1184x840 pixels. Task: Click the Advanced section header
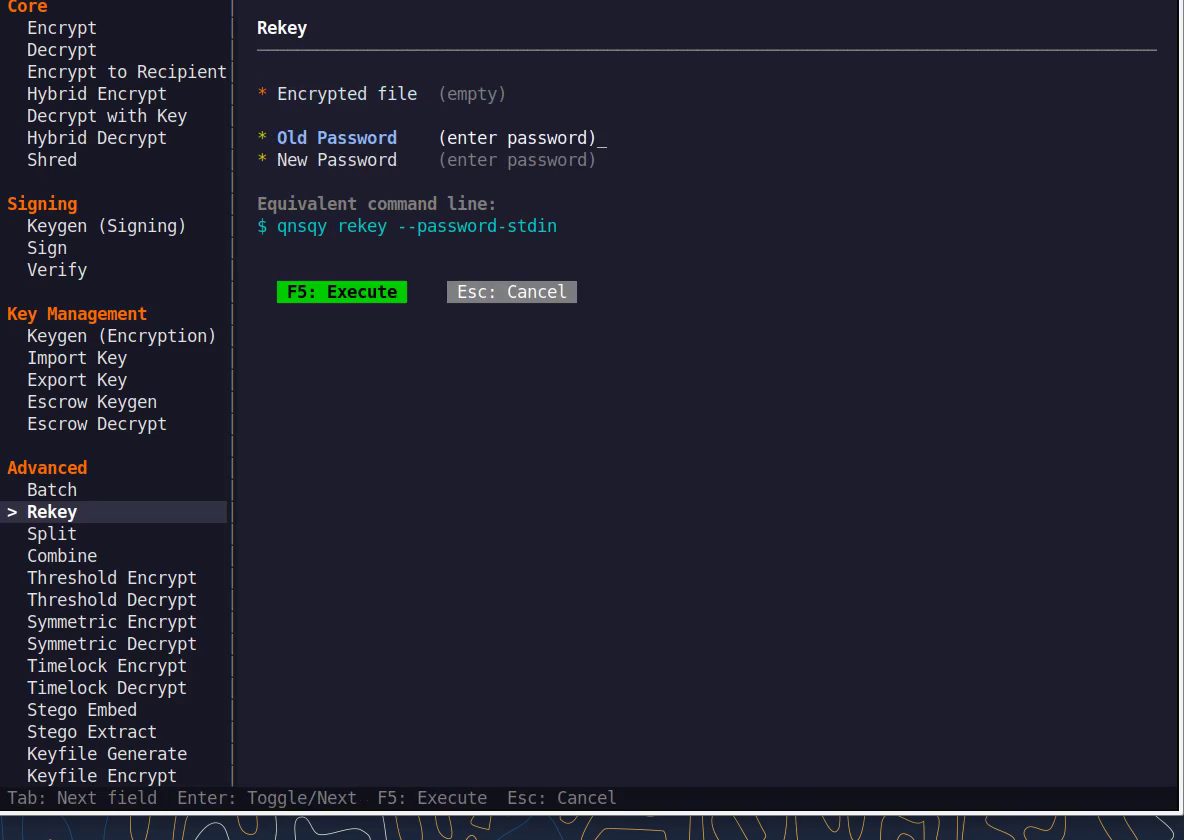click(x=48, y=468)
